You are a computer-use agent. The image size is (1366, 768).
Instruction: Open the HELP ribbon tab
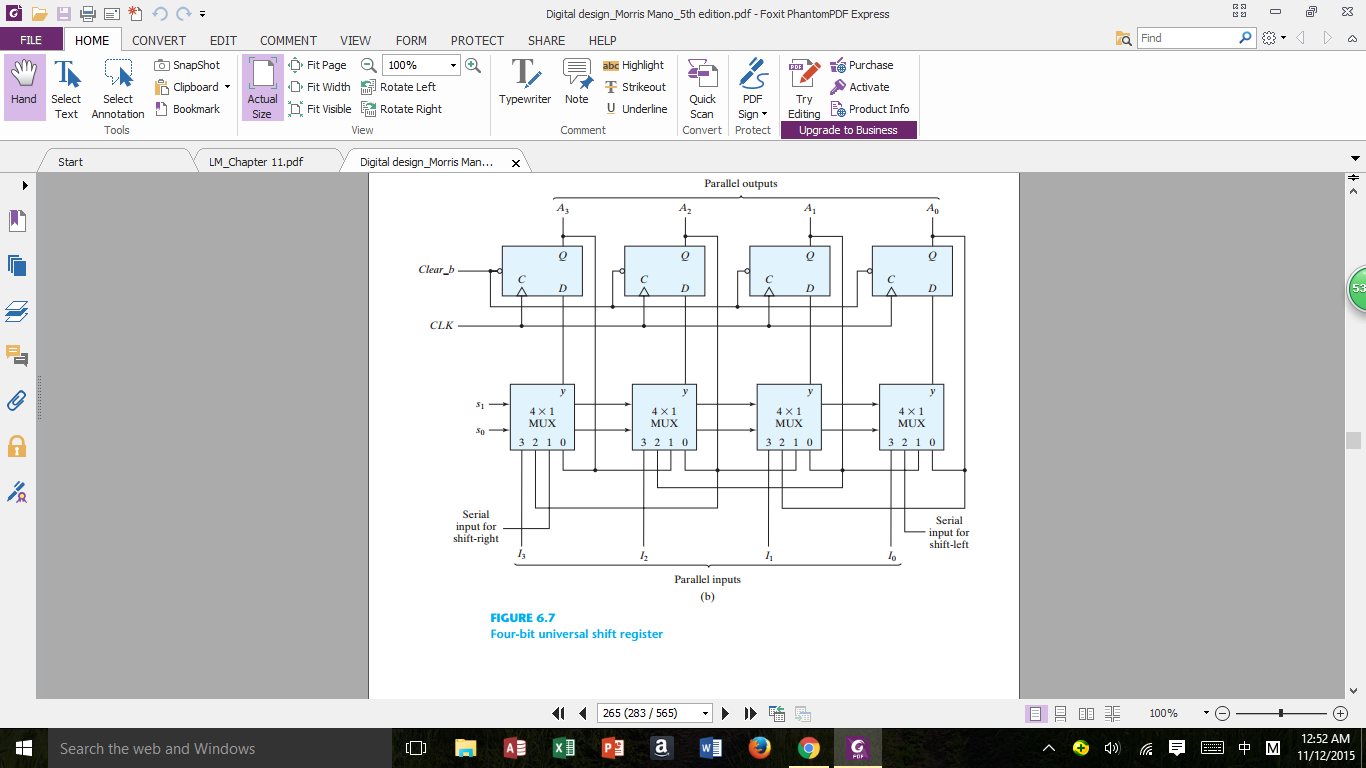coord(602,40)
